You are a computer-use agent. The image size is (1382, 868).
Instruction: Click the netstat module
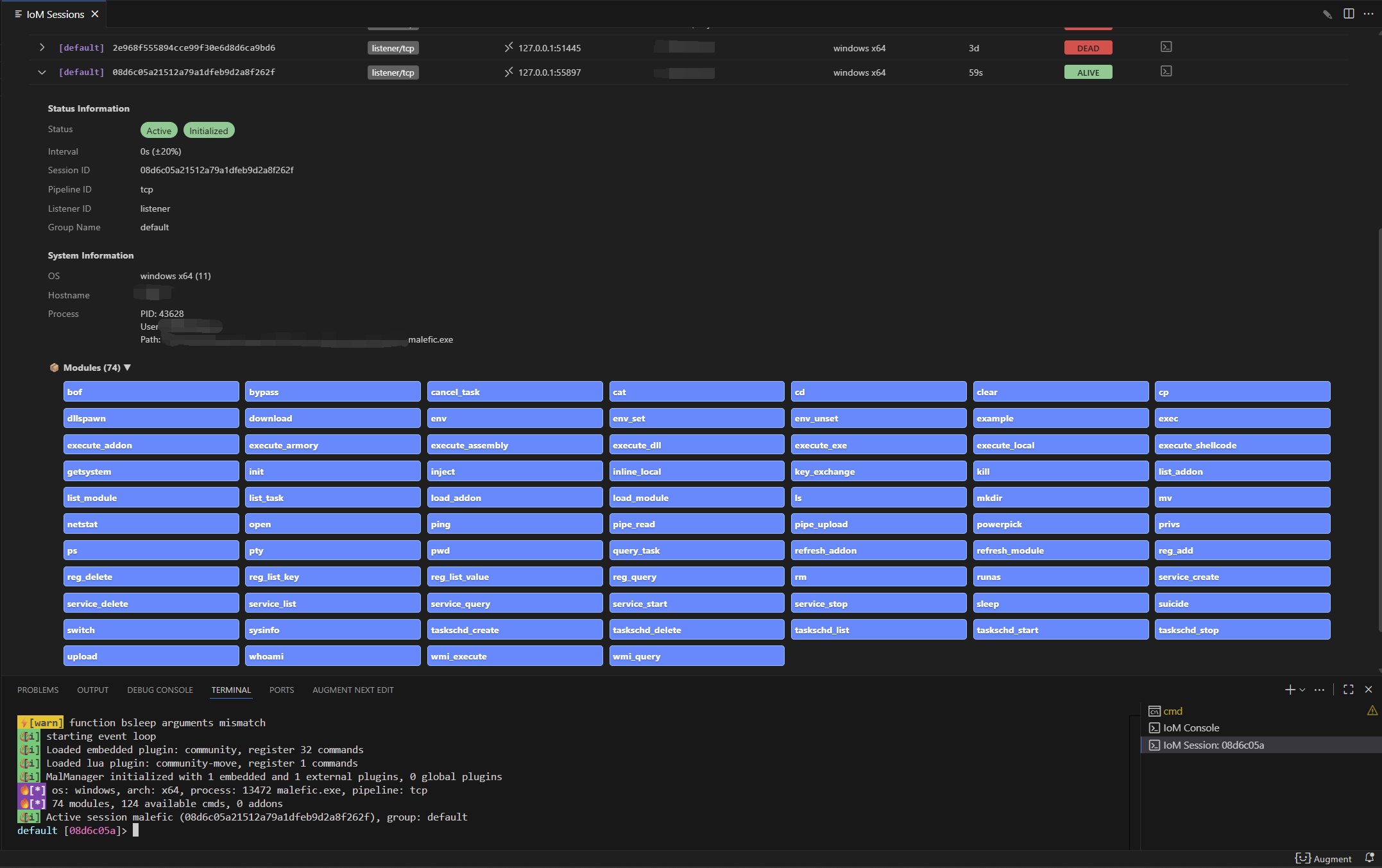(151, 523)
